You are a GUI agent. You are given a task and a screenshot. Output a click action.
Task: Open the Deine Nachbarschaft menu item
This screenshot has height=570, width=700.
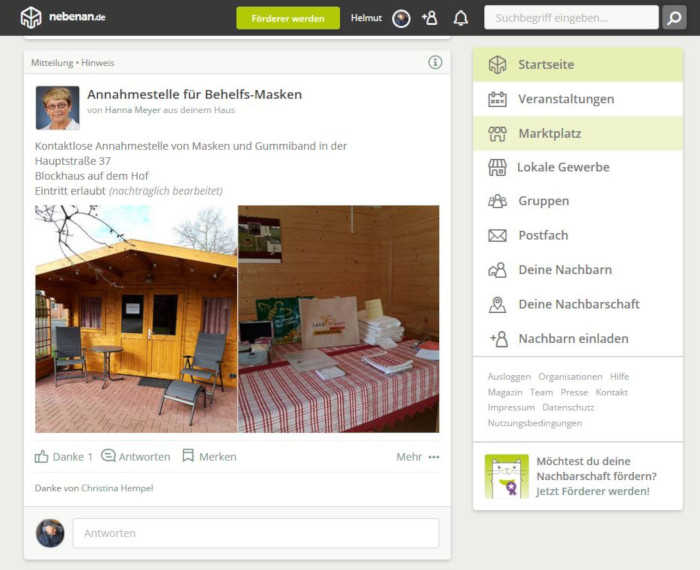(x=578, y=304)
